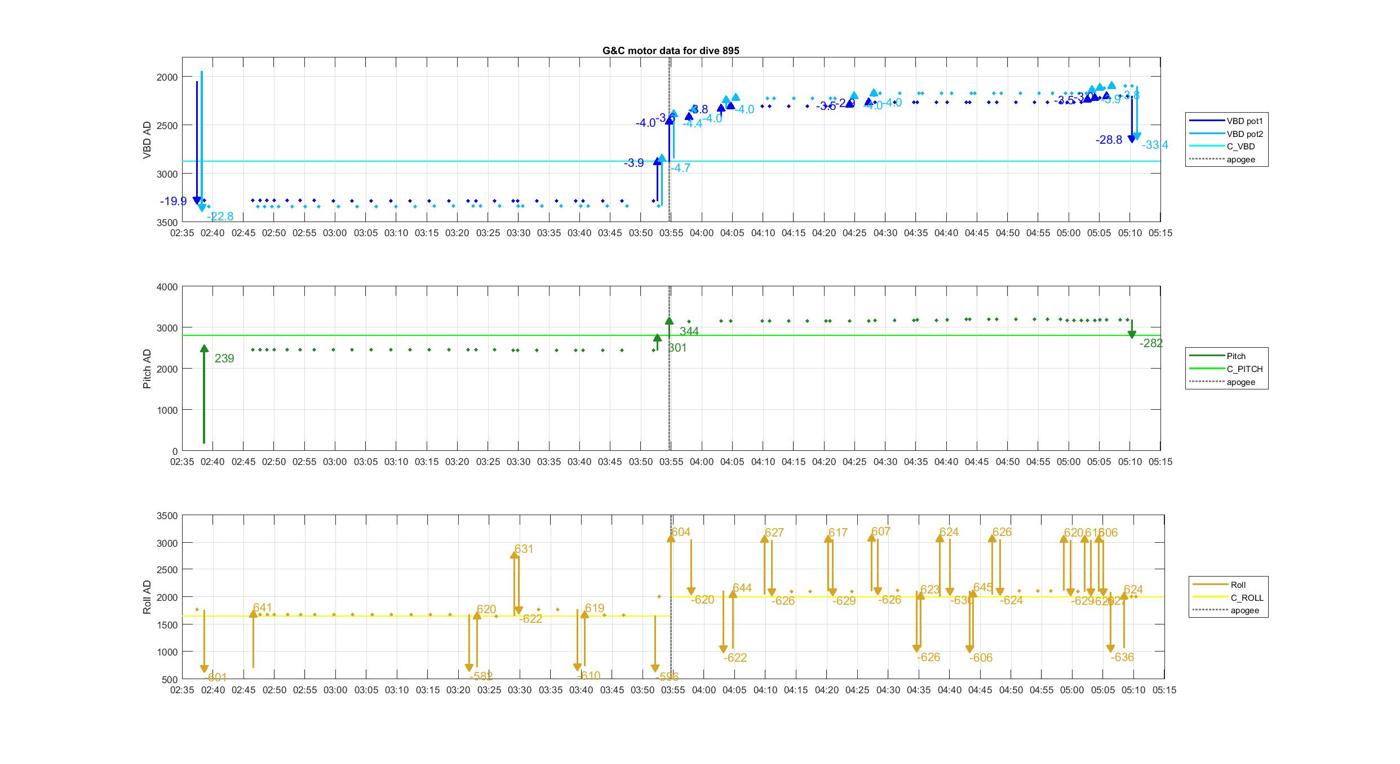Click the '631' roll annotation
This screenshot has height=764, width=1400.
tap(524, 549)
